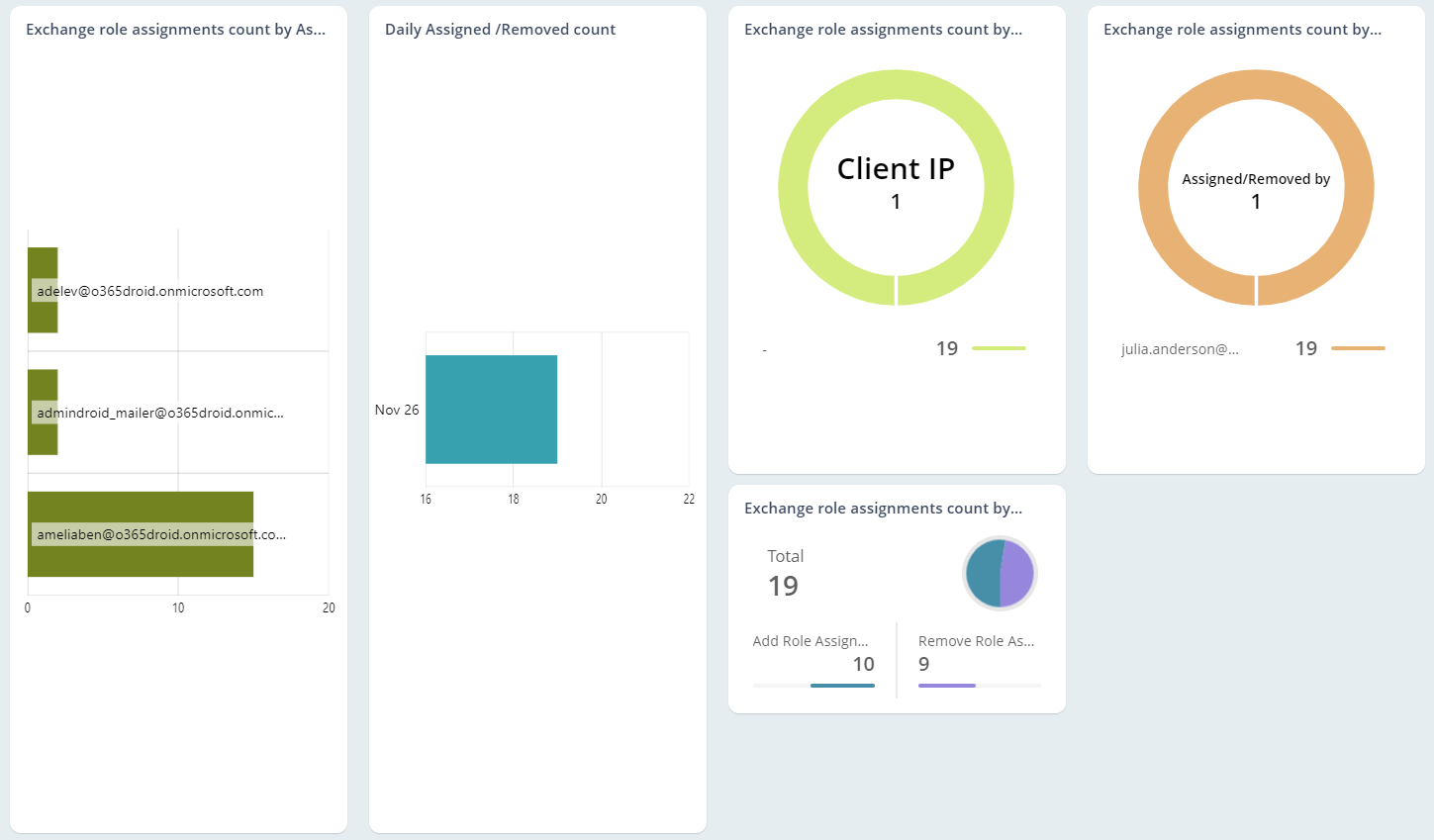Select the Nov 26 axis label
This screenshot has width=1434, height=840.
tap(397, 410)
